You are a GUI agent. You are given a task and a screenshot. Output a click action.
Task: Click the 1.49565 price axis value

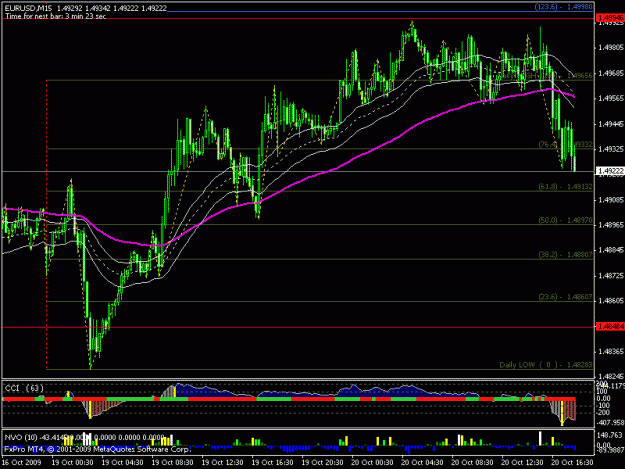click(x=610, y=98)
